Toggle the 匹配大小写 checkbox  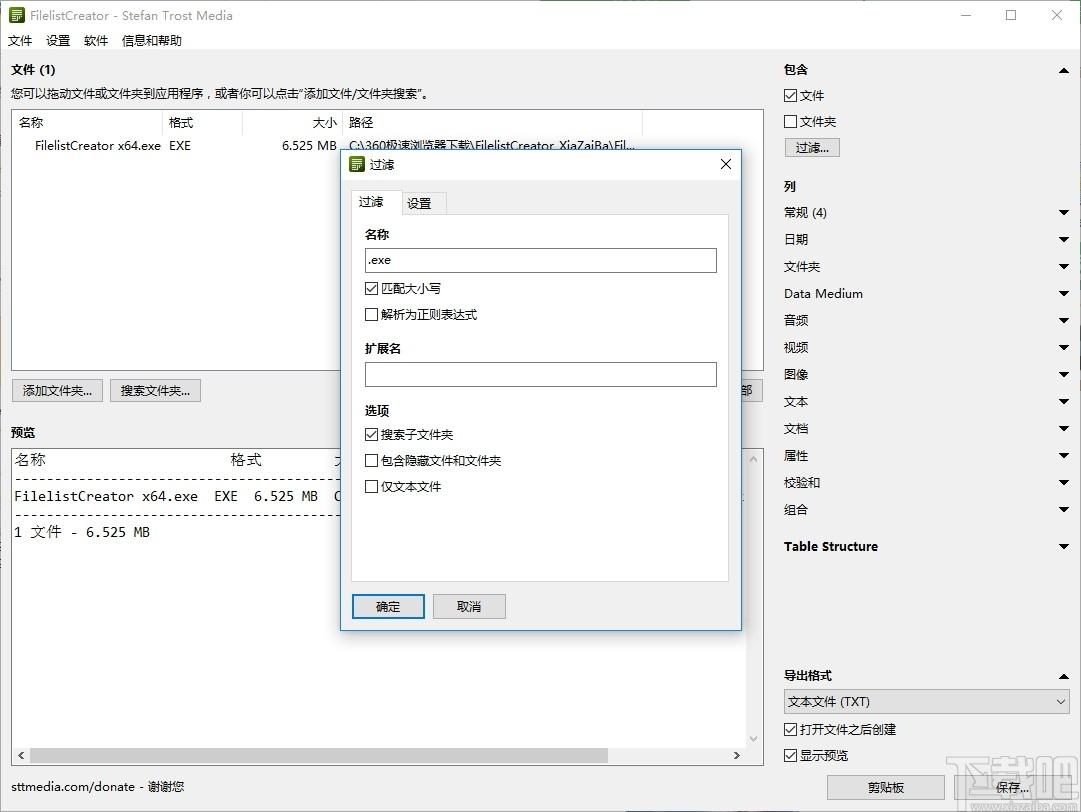pyautogui.click(x=371, y=288)
